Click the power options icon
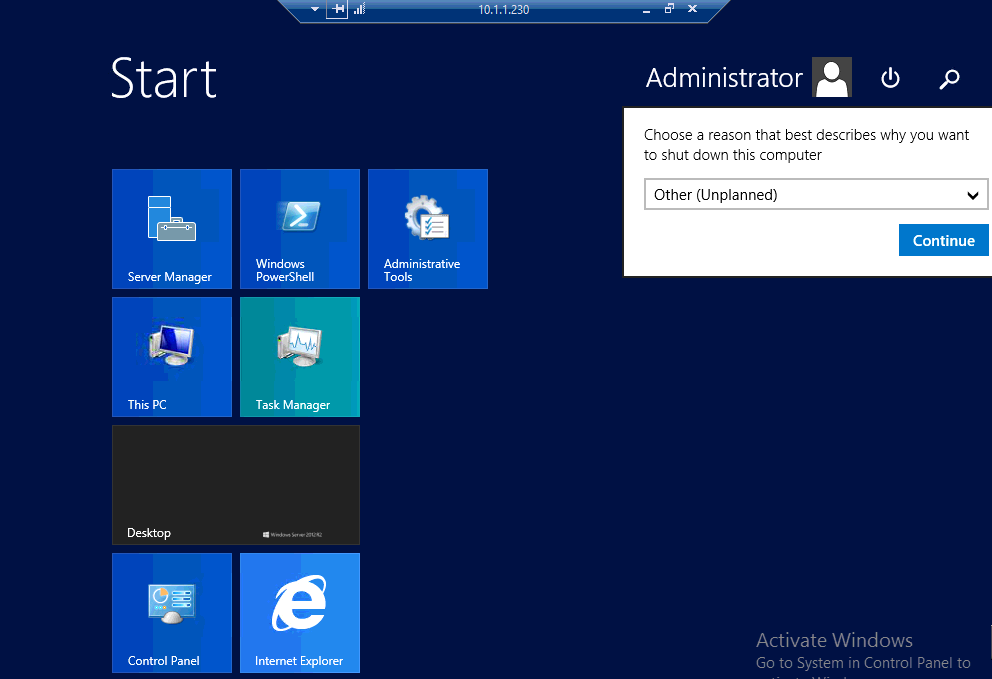Image resolution: width=992 pixels, height=679 pixels. point(890,78)
